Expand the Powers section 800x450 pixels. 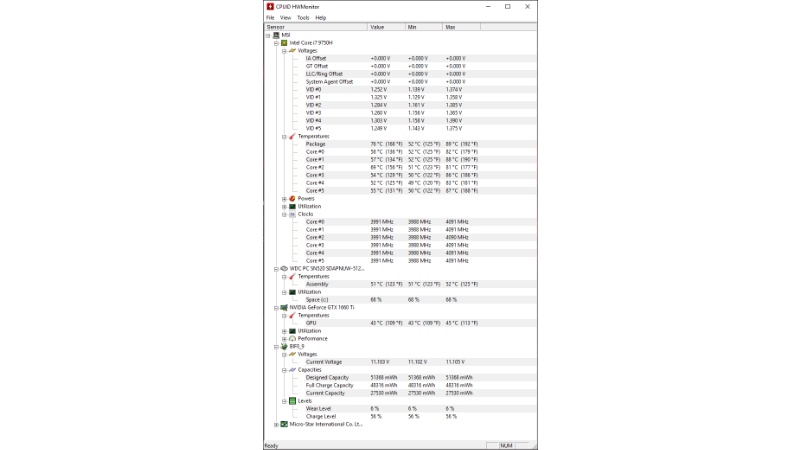[285, 199]
